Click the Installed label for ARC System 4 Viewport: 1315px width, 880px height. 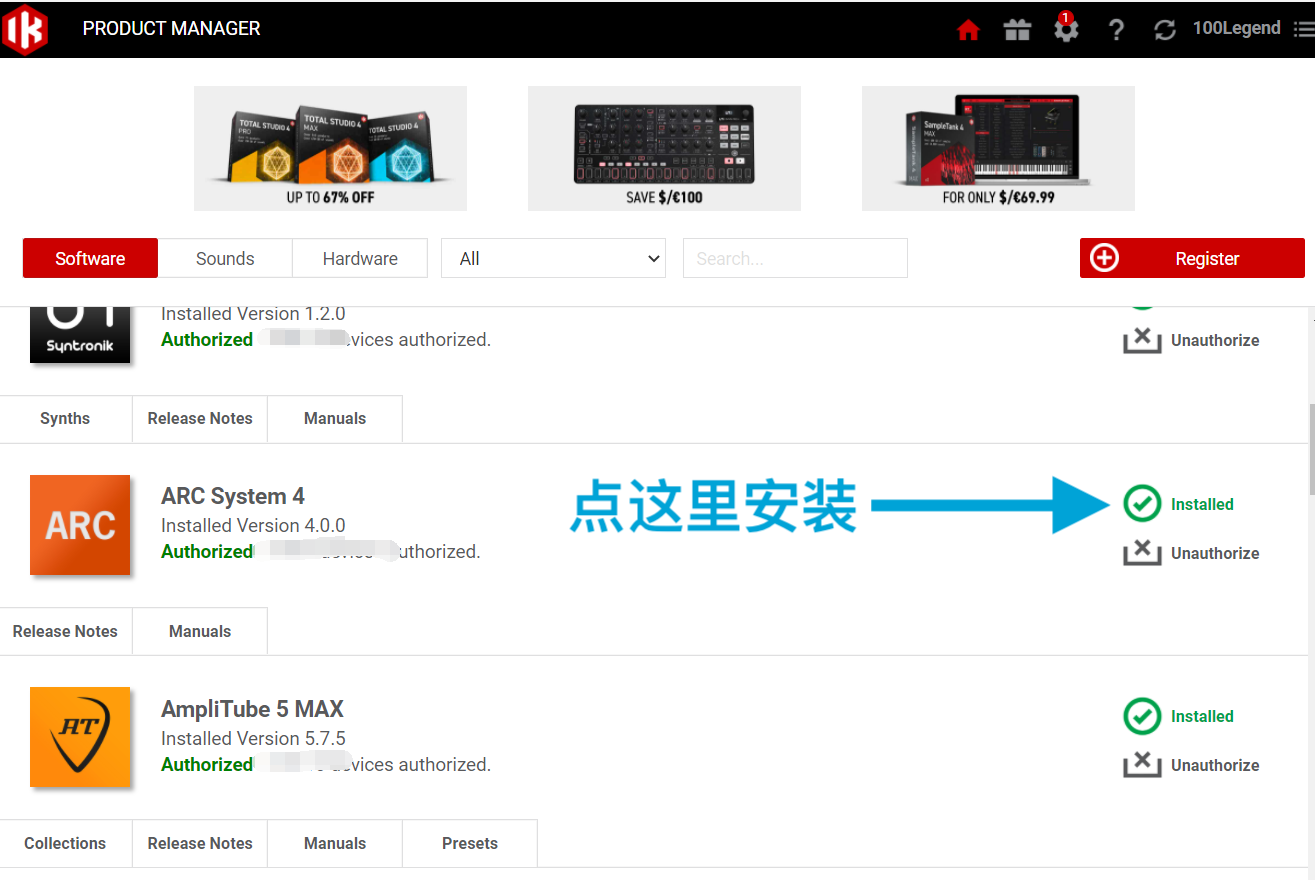click(x=1202, y=504)
